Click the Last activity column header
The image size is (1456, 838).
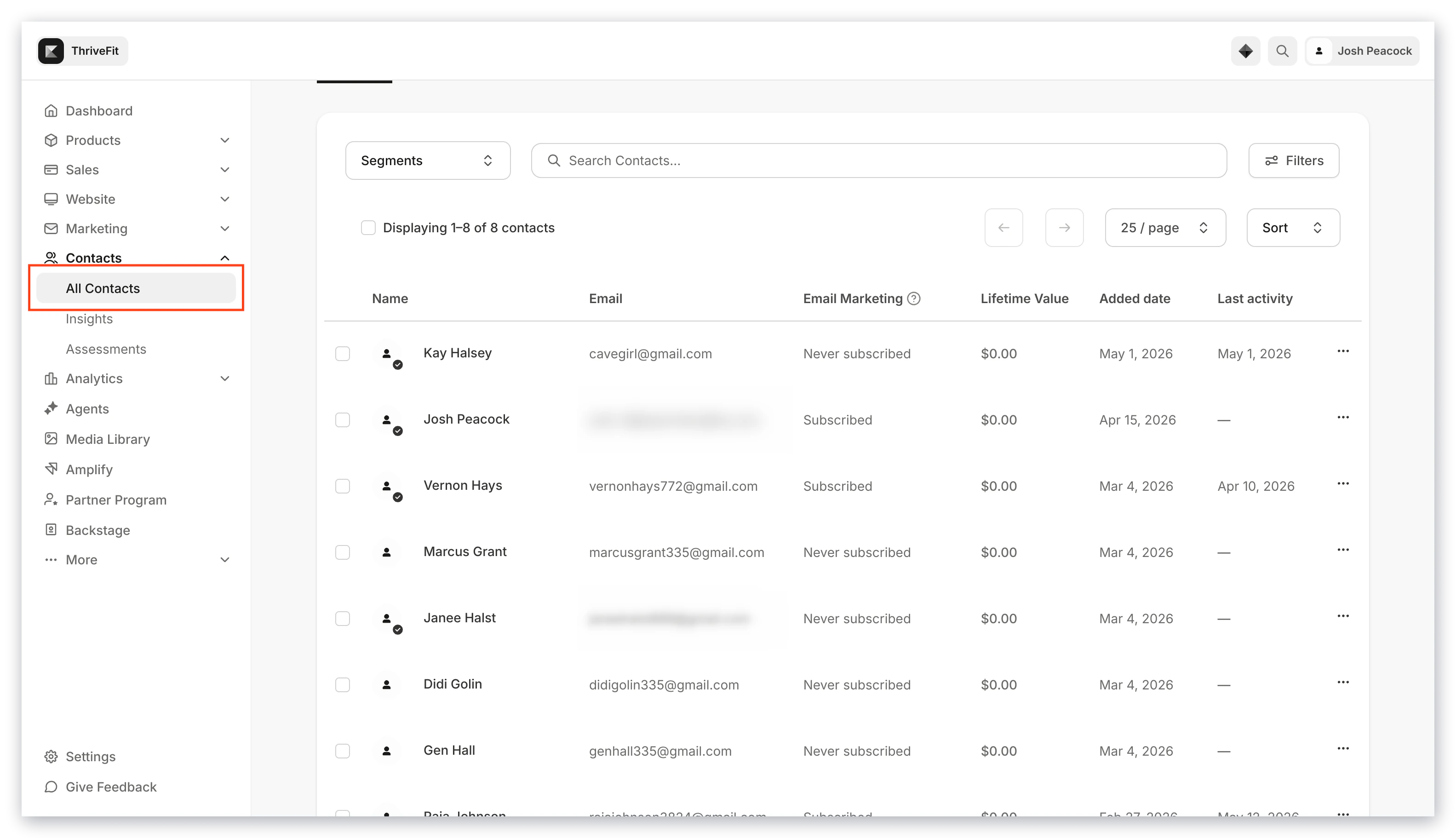1255,298
